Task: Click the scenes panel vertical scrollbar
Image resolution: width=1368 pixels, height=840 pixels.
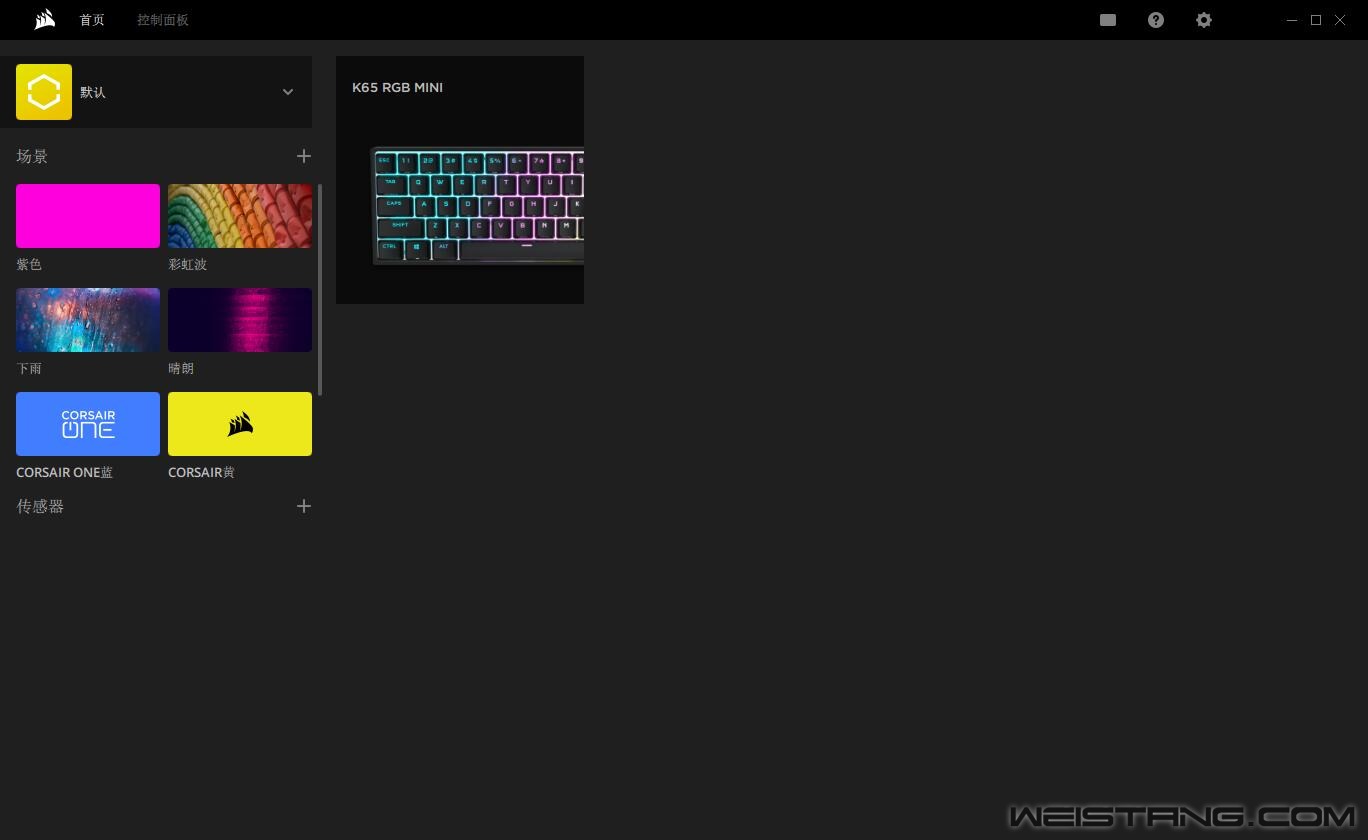Action: tap(320, 289)
